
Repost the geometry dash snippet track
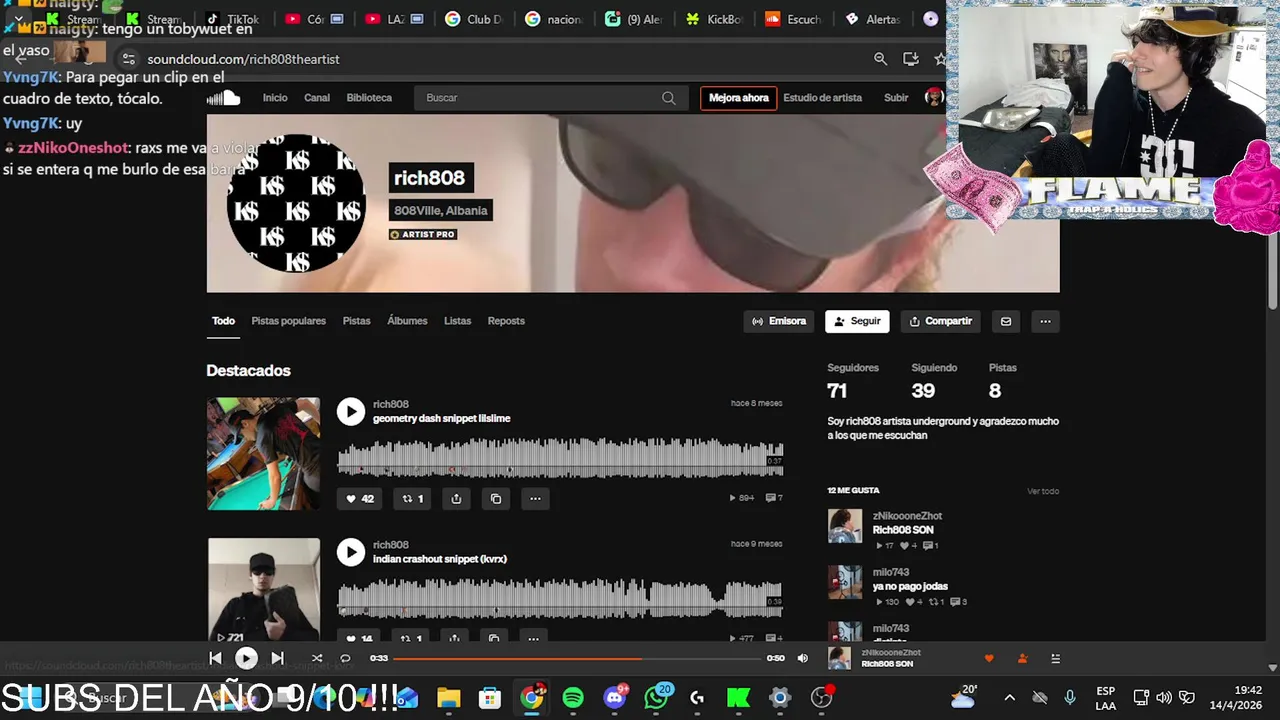(x=412, y=498)
